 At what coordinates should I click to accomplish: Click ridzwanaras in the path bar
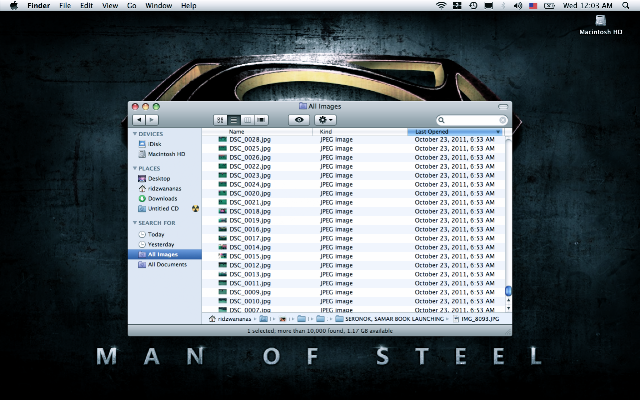tap(230, 319)
